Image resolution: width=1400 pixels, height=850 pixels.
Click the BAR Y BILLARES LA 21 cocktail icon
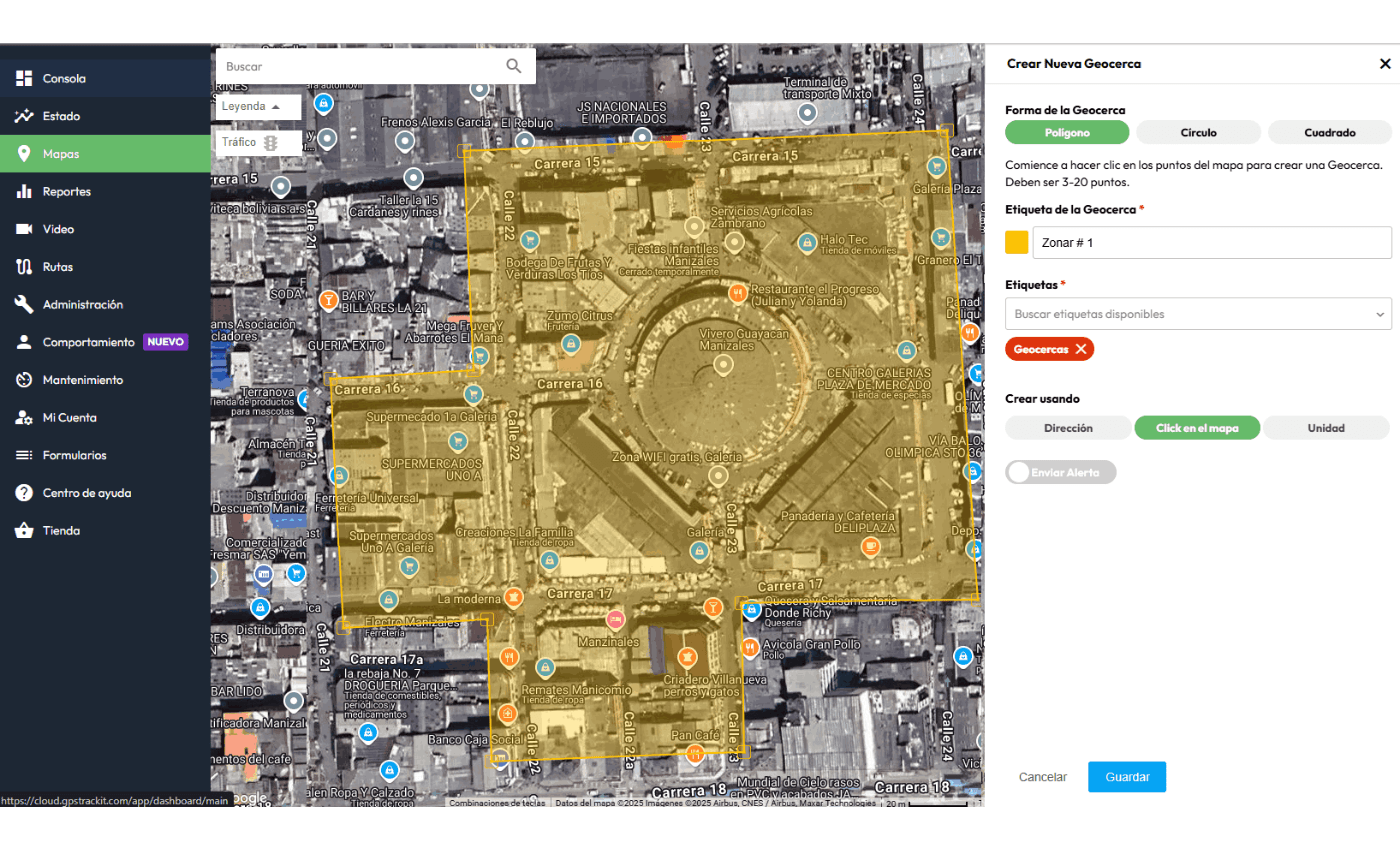(327, 299)
